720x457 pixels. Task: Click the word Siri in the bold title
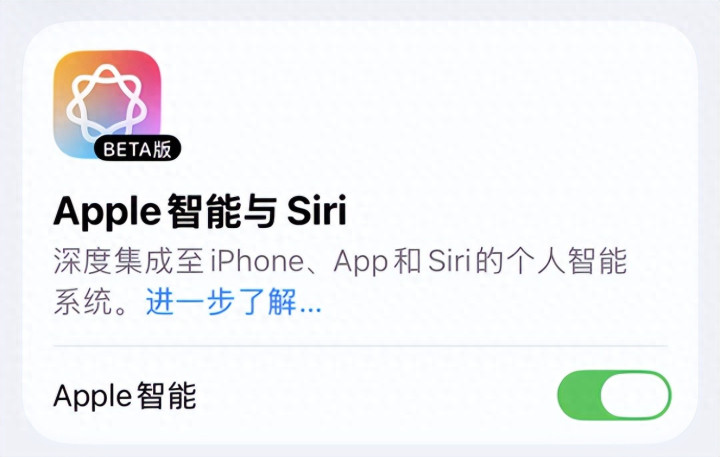316,211
